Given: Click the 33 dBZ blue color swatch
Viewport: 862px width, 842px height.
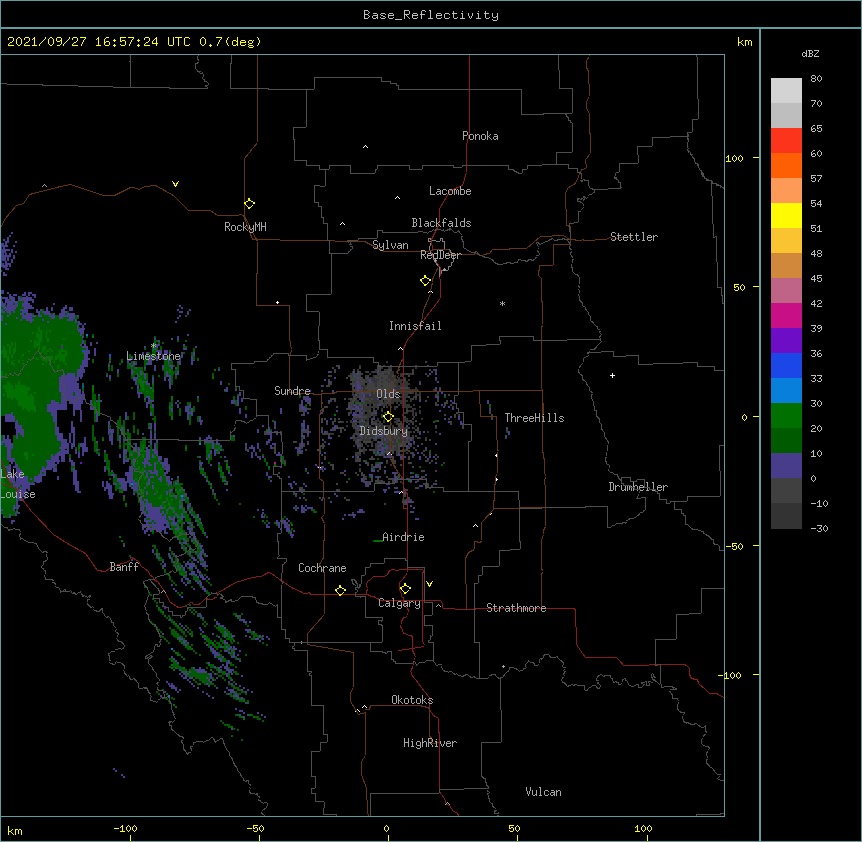Looking at the screenshot, I should (x=786, y=365).
